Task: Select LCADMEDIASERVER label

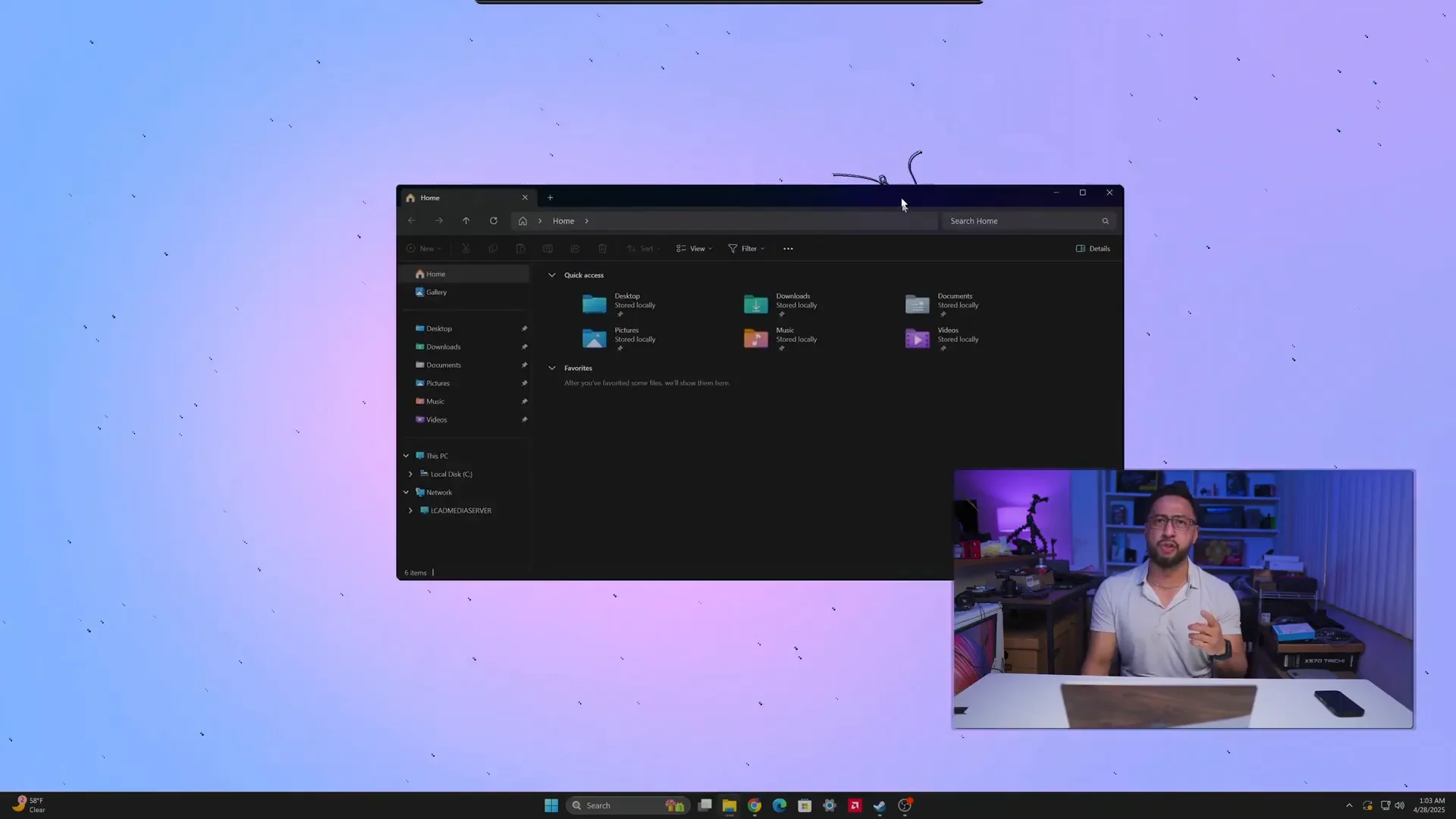Action: tap(461, 511)
